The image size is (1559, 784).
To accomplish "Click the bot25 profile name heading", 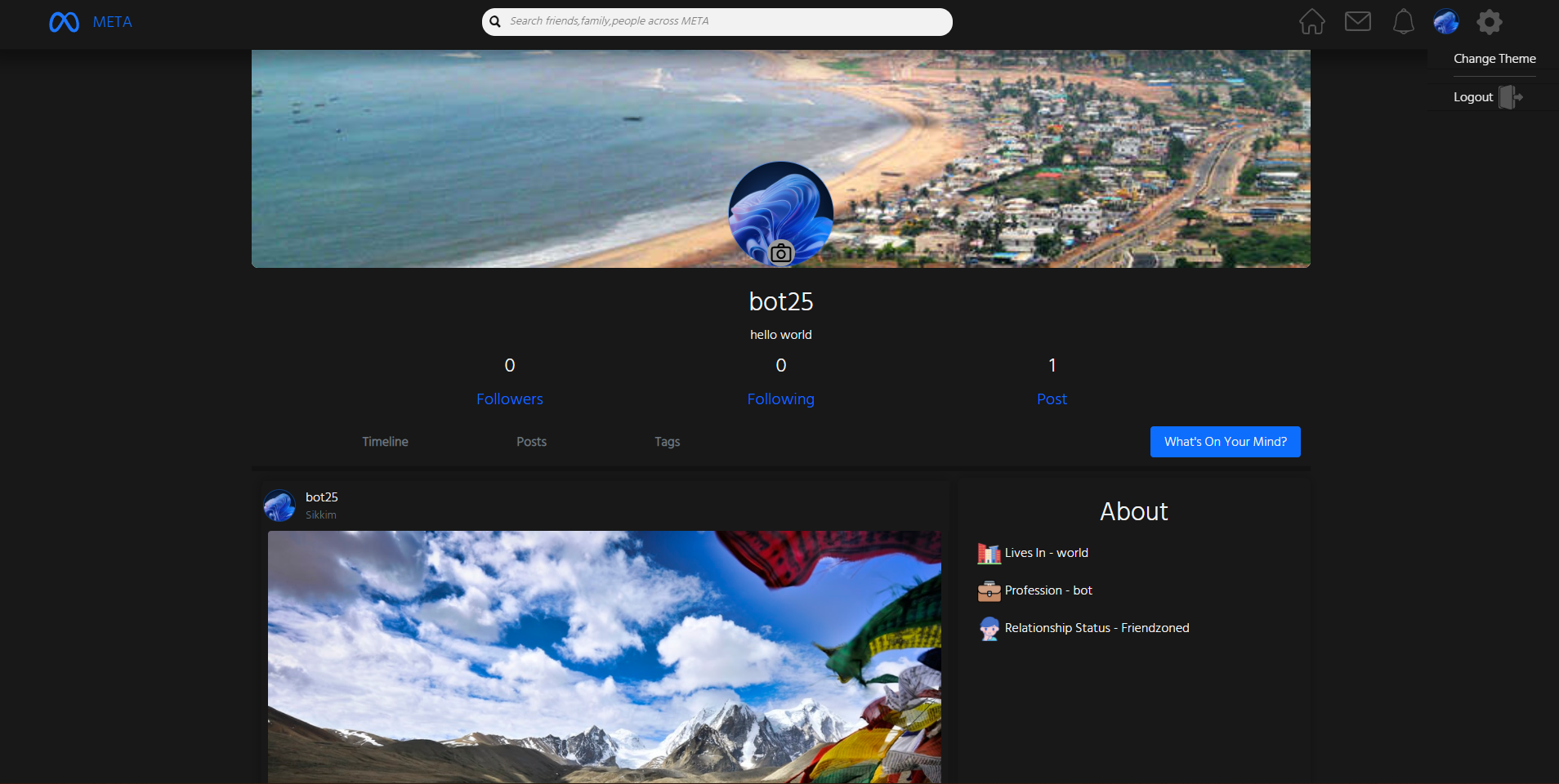I will coord(781,301).
